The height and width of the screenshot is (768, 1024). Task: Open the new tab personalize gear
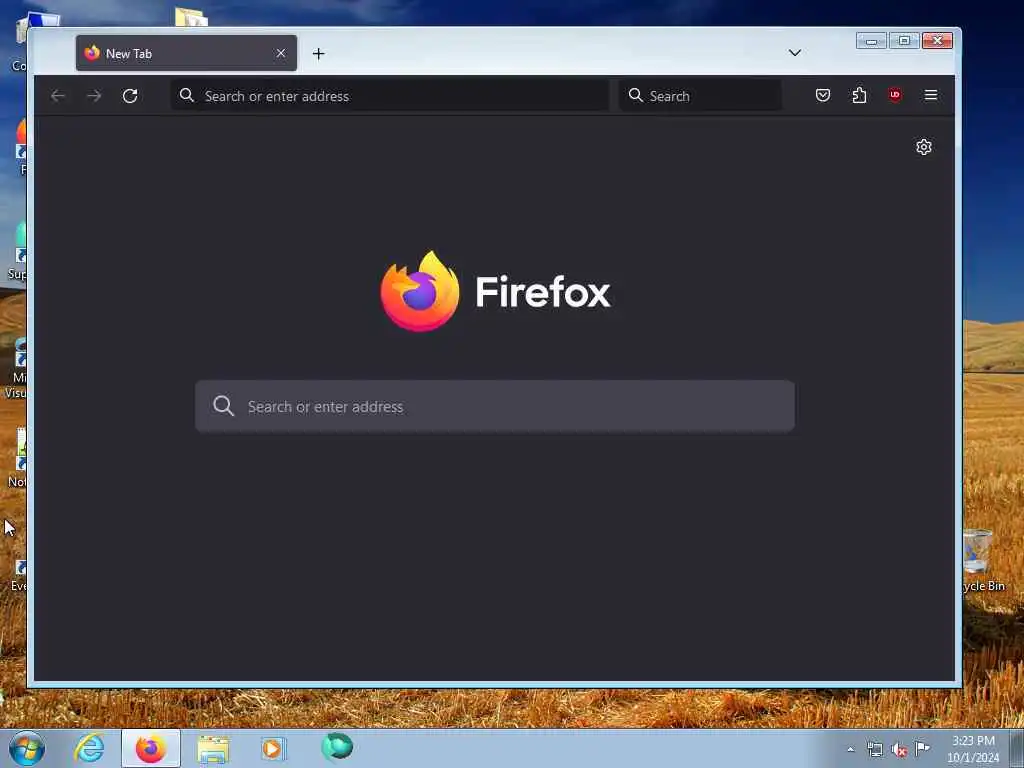[x=923, y=147]
